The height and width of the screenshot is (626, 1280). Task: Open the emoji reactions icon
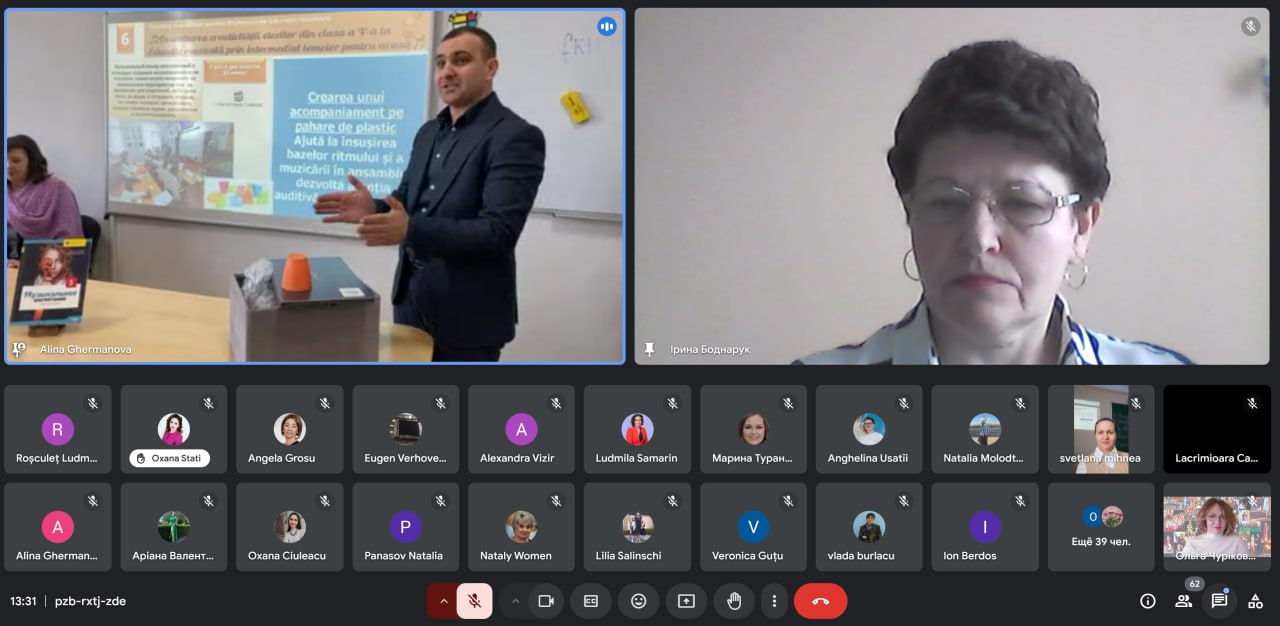coord(638,601)
